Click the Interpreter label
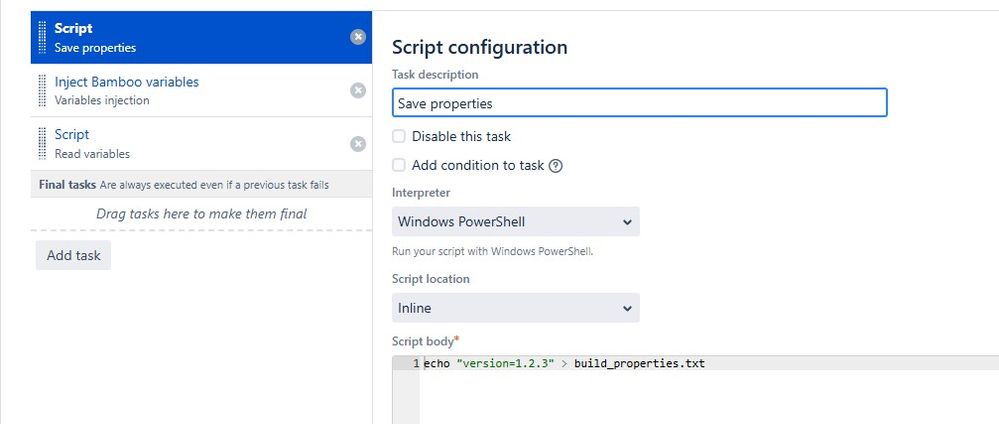Screen dimensions: 999x424 (421, 193)
